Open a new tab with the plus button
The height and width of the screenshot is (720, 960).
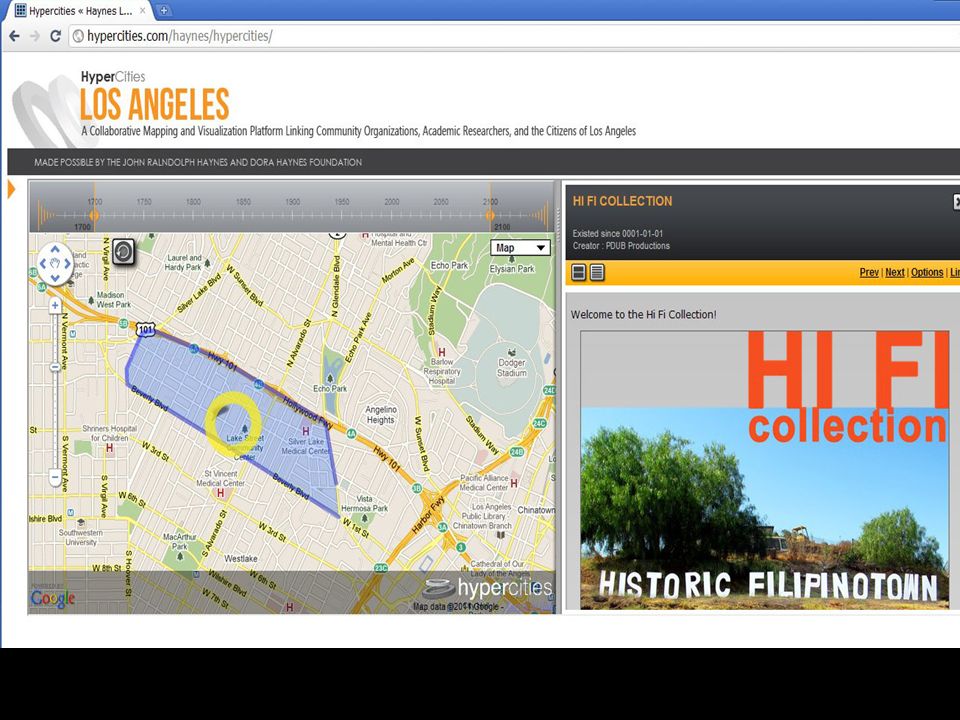tap(163, 10)
